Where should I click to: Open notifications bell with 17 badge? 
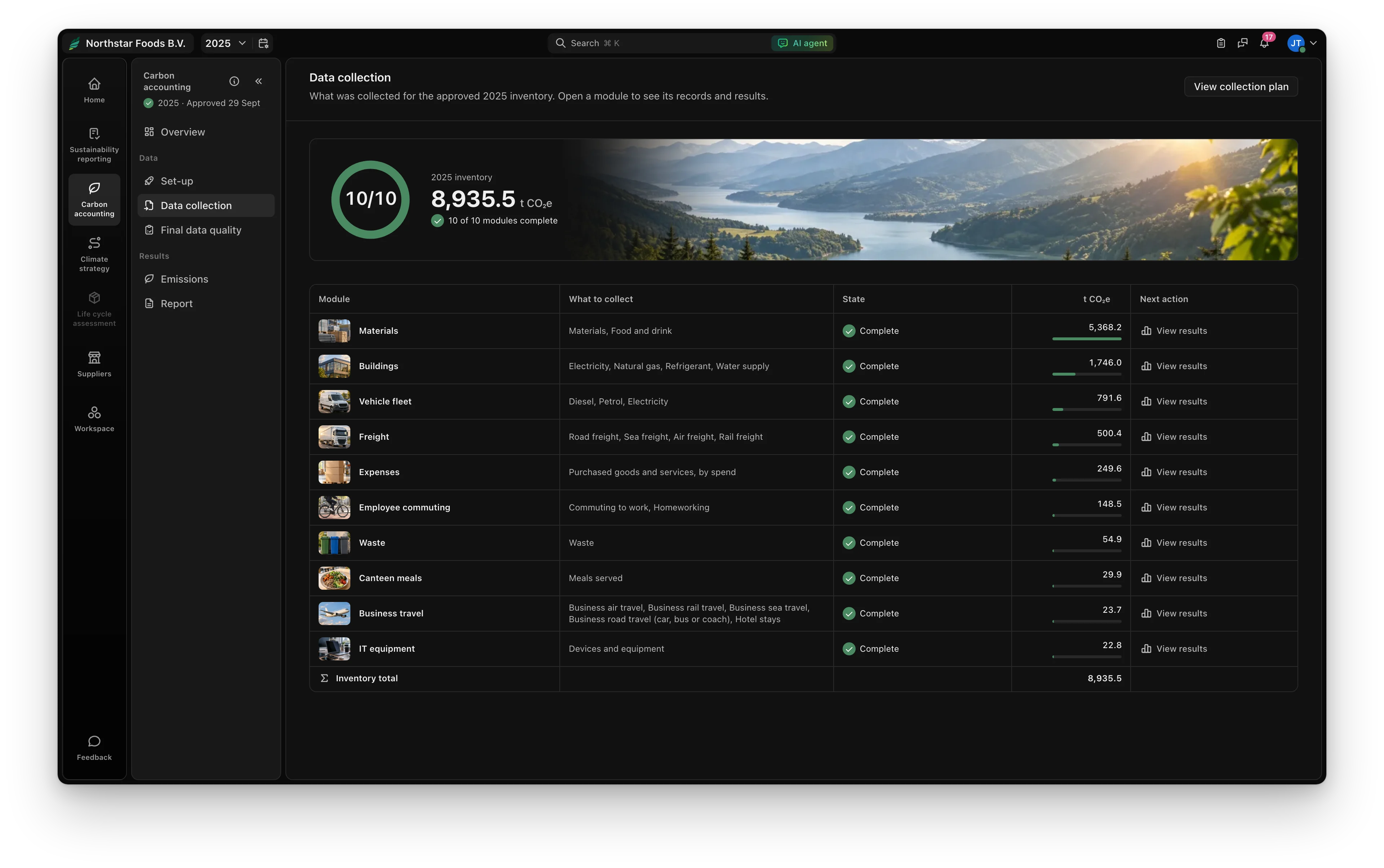click(x=1265, y=43)
